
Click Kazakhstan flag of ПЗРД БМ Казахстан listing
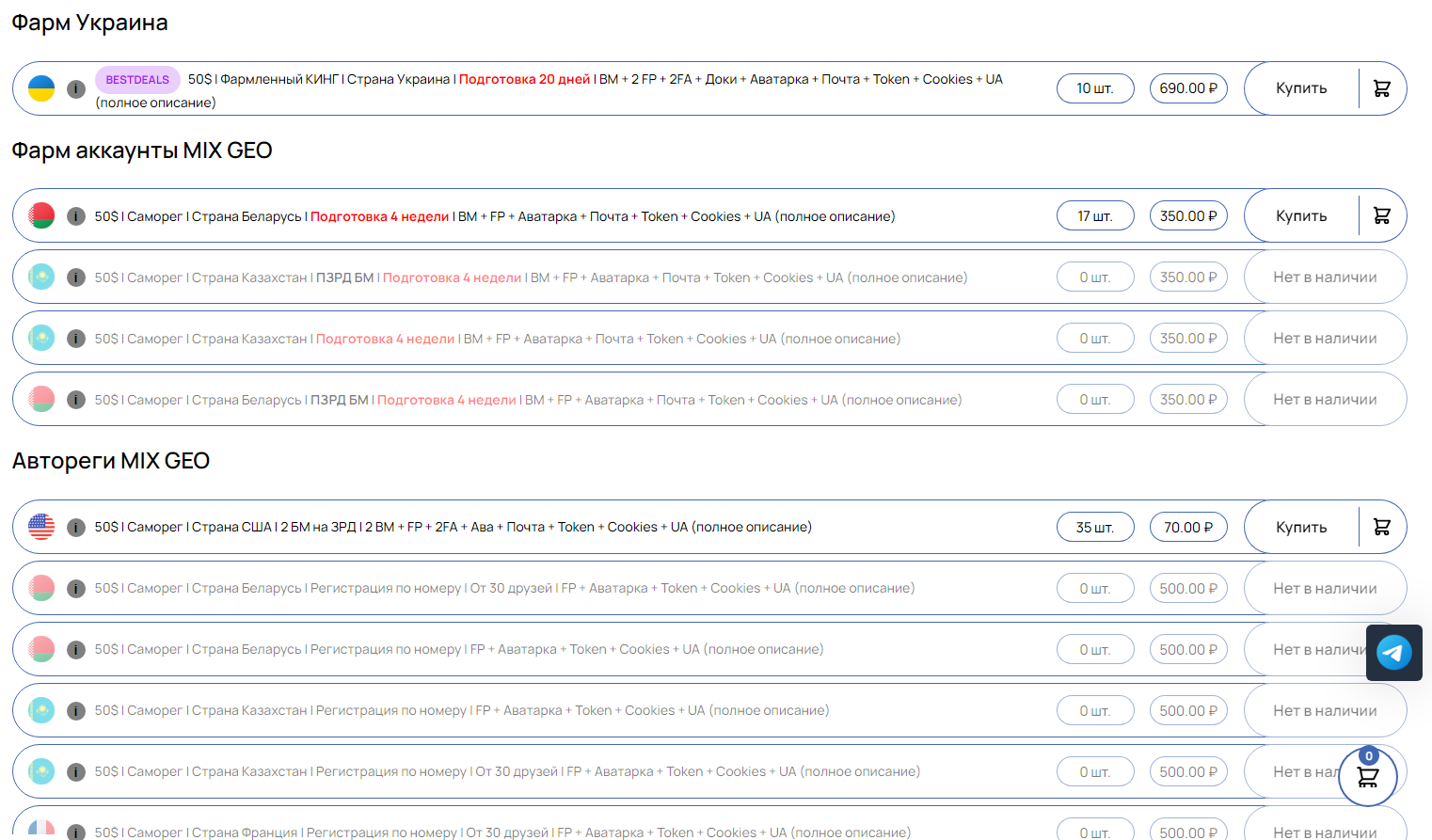41,277
